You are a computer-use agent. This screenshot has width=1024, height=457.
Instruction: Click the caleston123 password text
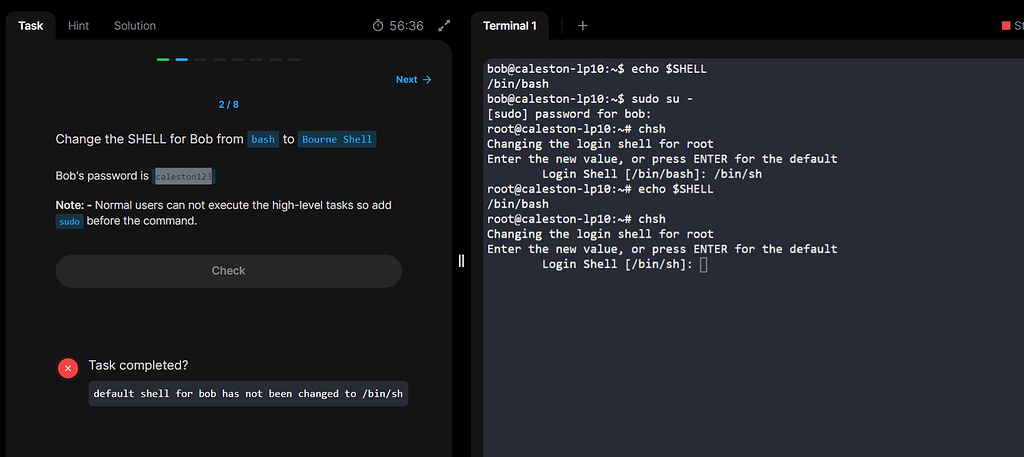tap(184, 176)
